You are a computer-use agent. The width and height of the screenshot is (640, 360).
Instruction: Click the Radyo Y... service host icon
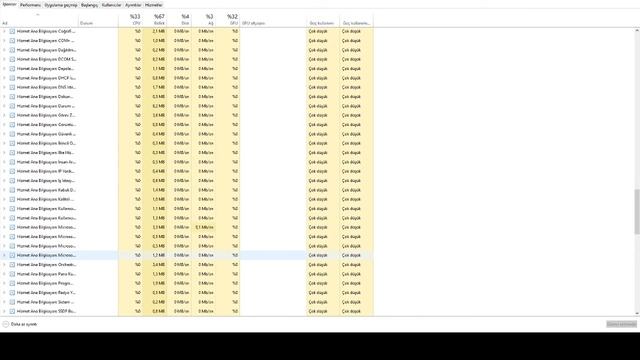tap(12, 293)
